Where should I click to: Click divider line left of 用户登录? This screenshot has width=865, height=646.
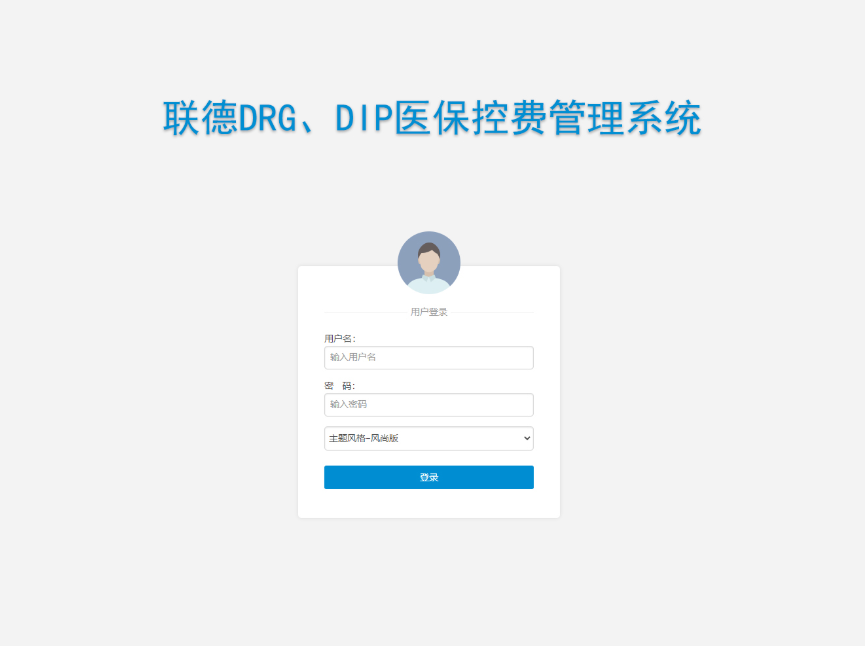365,312
